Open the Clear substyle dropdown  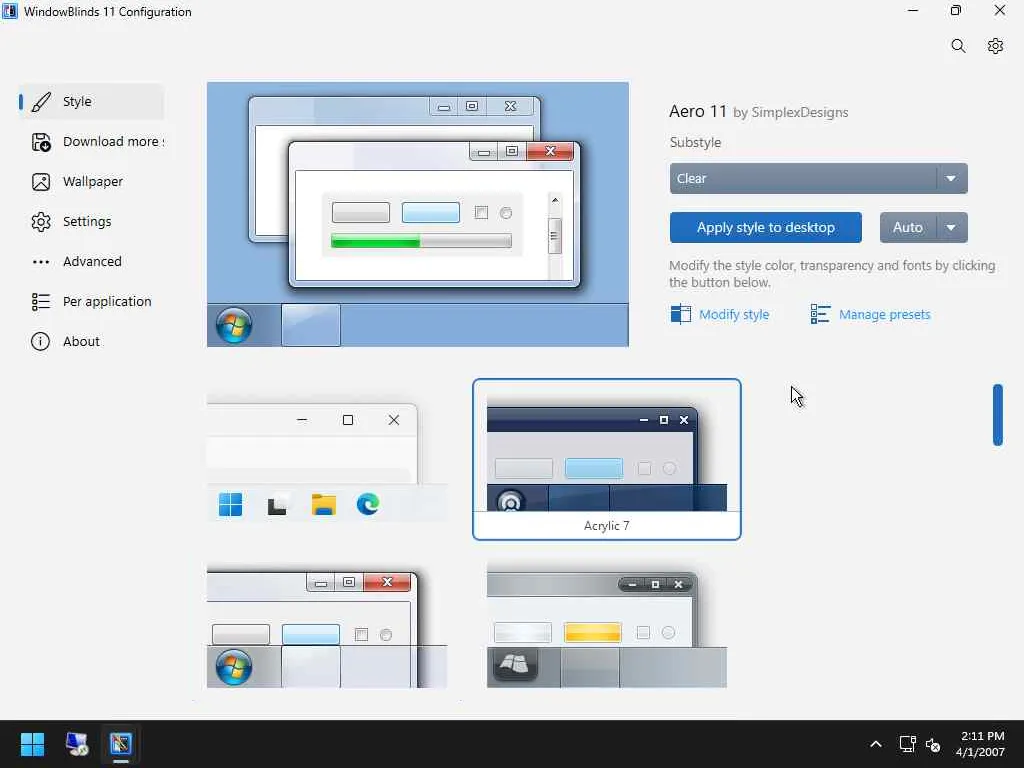pyautogui.click(x=818, y=178)
